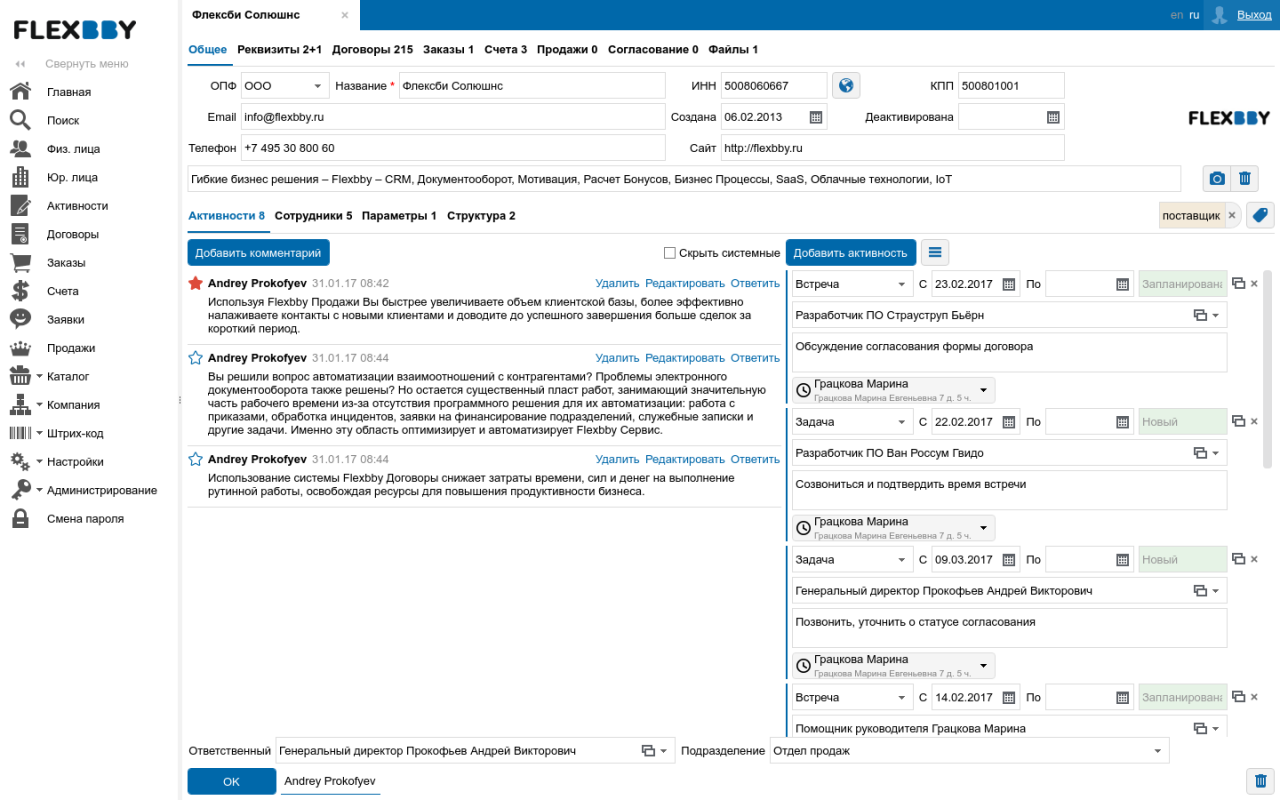Open the Согласование 0 tab
This screenshot has width=1280, height=800.
[x=653, y=49]
